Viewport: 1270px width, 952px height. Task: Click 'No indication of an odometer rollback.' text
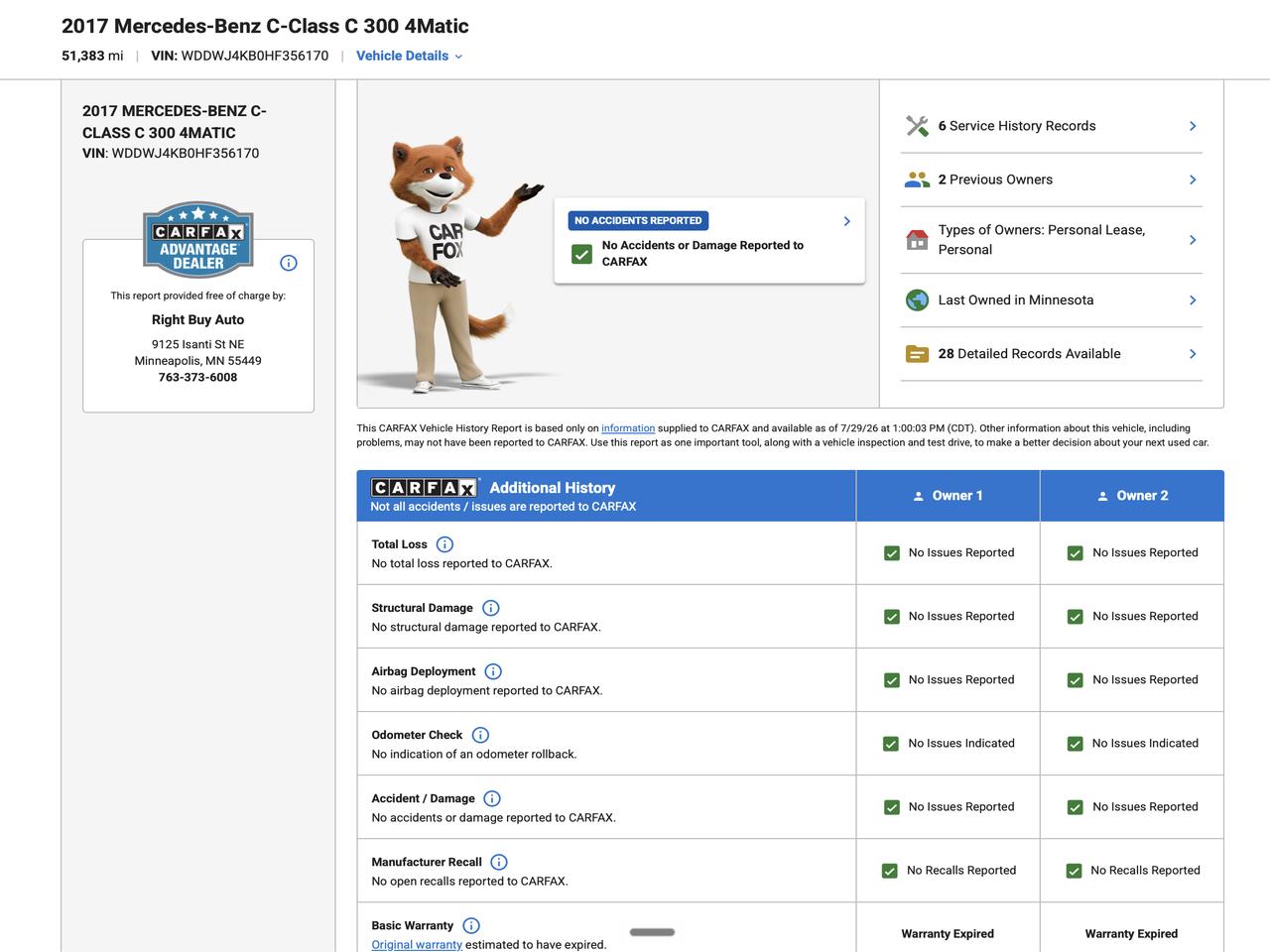coord(474,755)
